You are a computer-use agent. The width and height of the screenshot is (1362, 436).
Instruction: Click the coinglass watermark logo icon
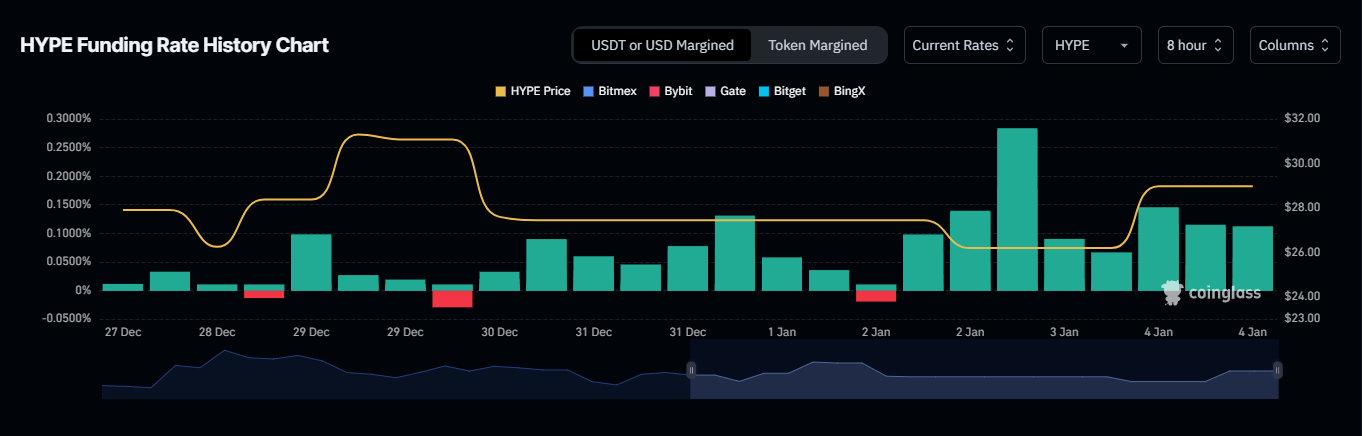tap(1172, 292)
